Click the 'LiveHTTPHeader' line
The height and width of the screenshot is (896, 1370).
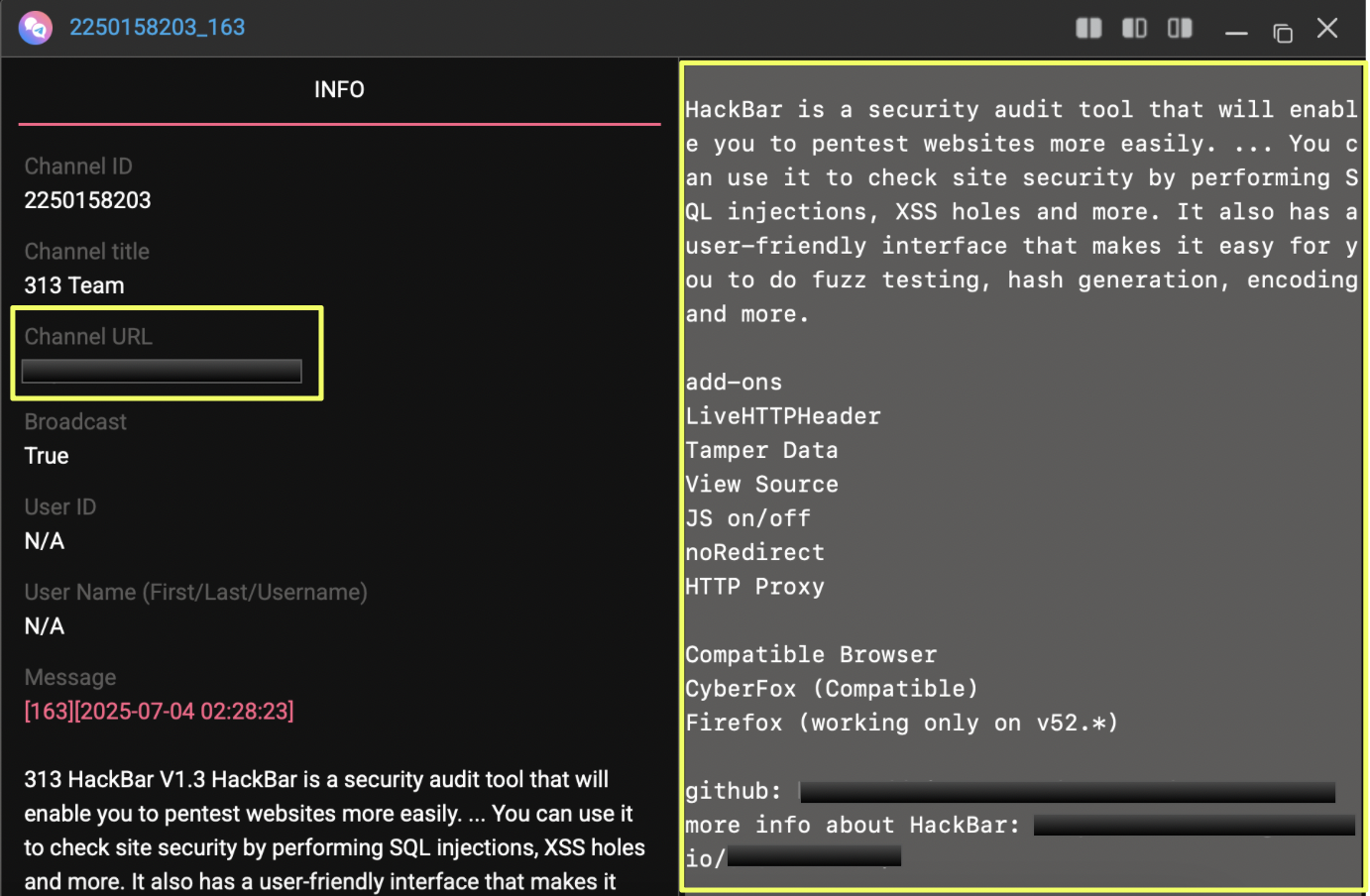(783, 416)
